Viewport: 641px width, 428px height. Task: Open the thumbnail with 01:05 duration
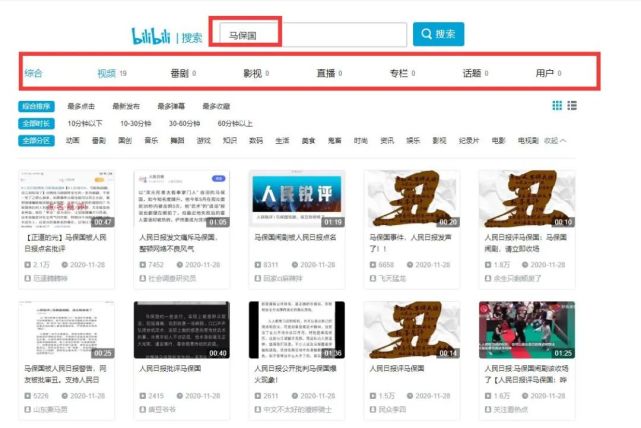click(x=182, y=199)
